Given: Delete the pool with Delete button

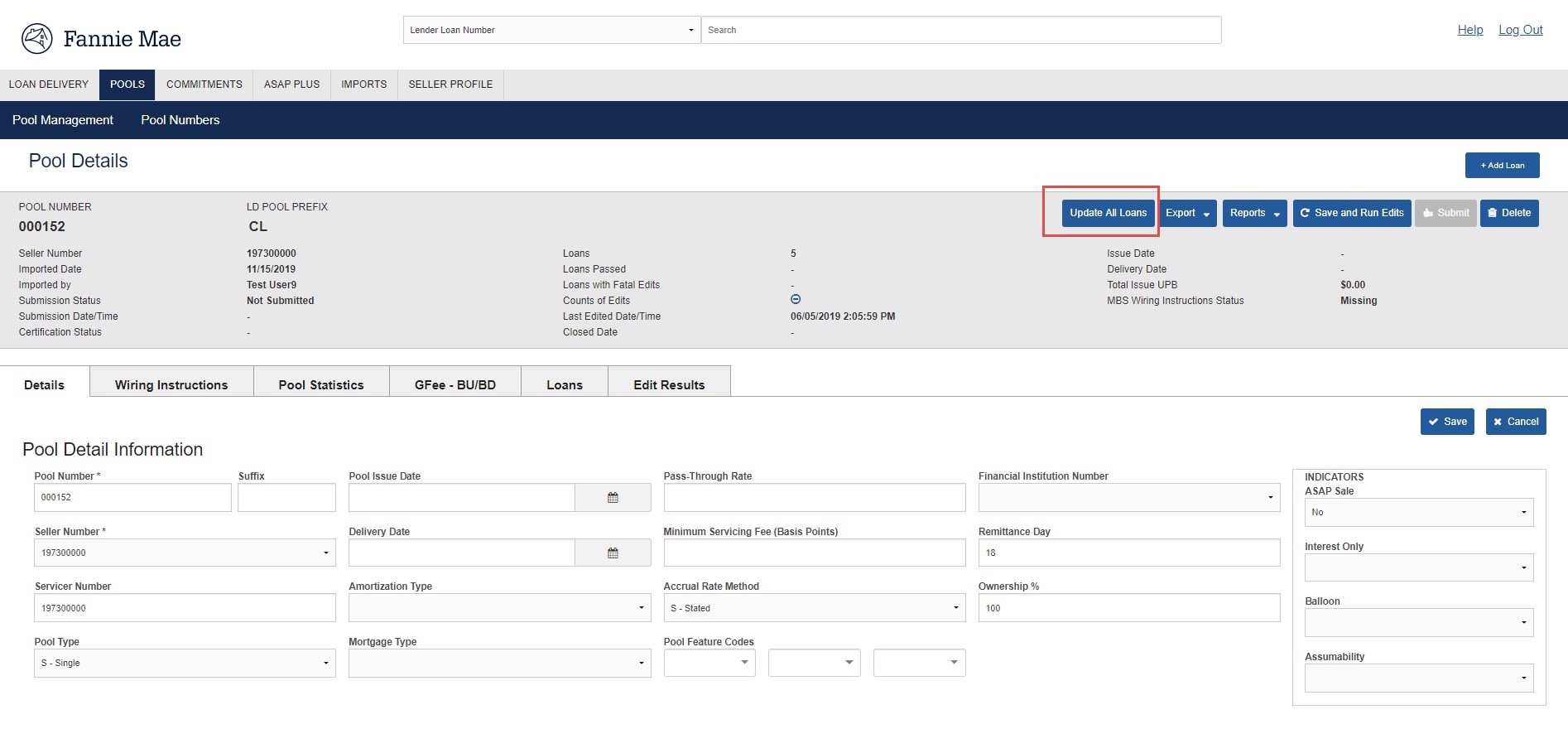Looking at the screenshot, I should (x=1509, y=213).
